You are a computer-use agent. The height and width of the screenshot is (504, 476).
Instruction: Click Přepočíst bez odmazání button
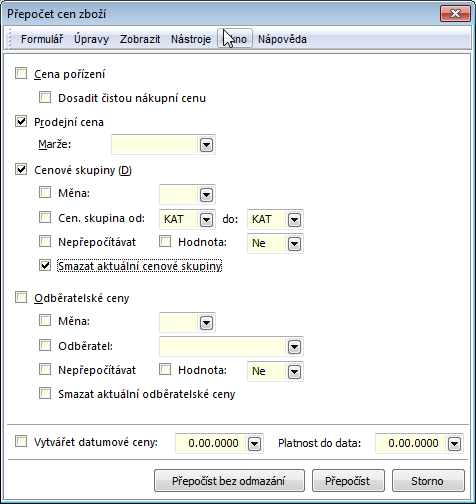point(229,481)
